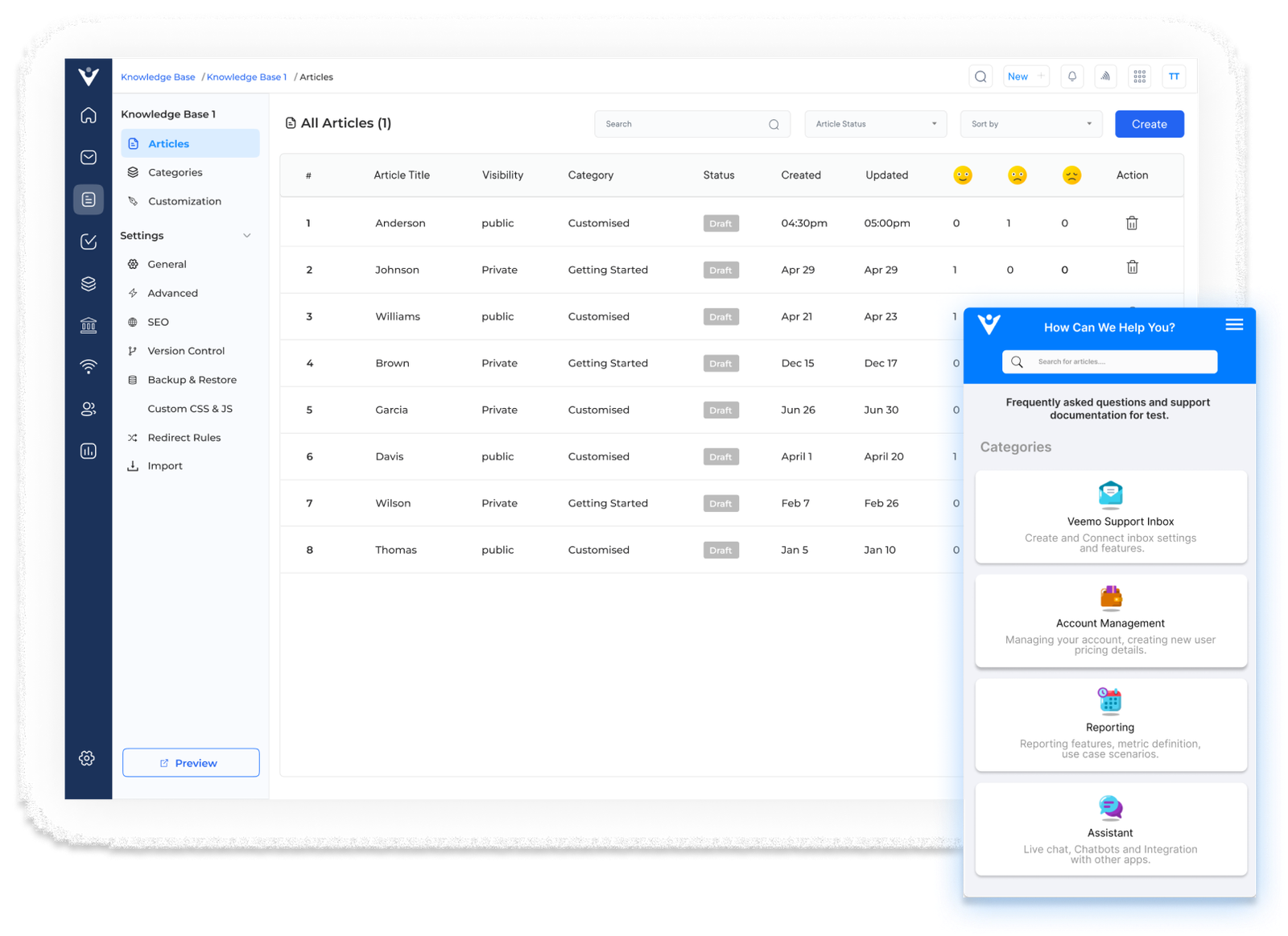The height and width of the screenshot is (936, 1288).
Task: Open the Reports icon at the sidebar bottom
Action: pyautogui.click(x=88, y=451)
